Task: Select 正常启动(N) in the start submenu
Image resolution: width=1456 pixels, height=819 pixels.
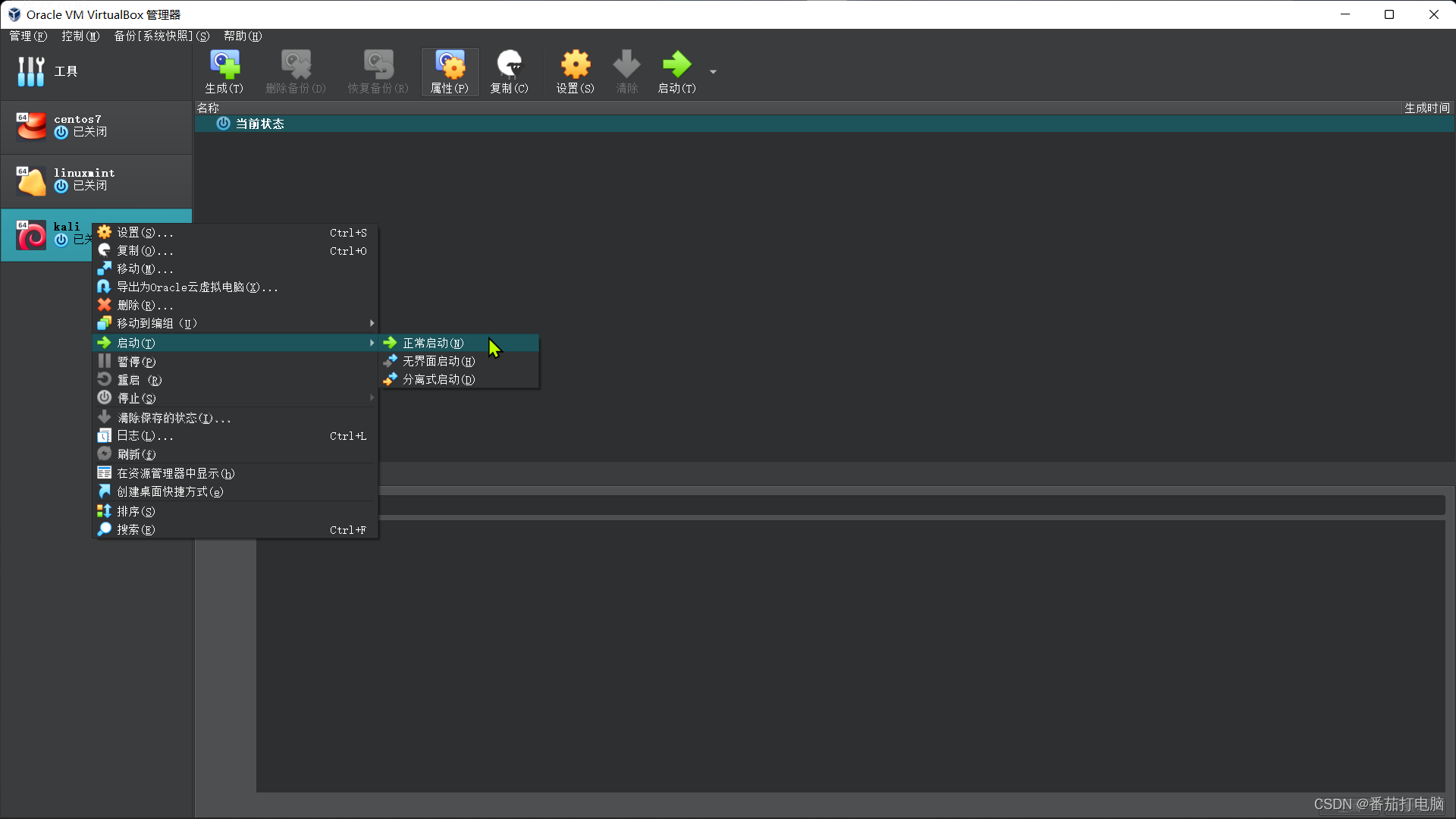Action: tap(460, 343)
